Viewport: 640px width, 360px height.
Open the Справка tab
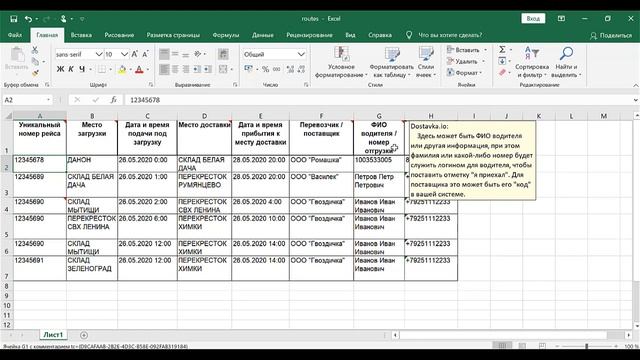[380, 35]
